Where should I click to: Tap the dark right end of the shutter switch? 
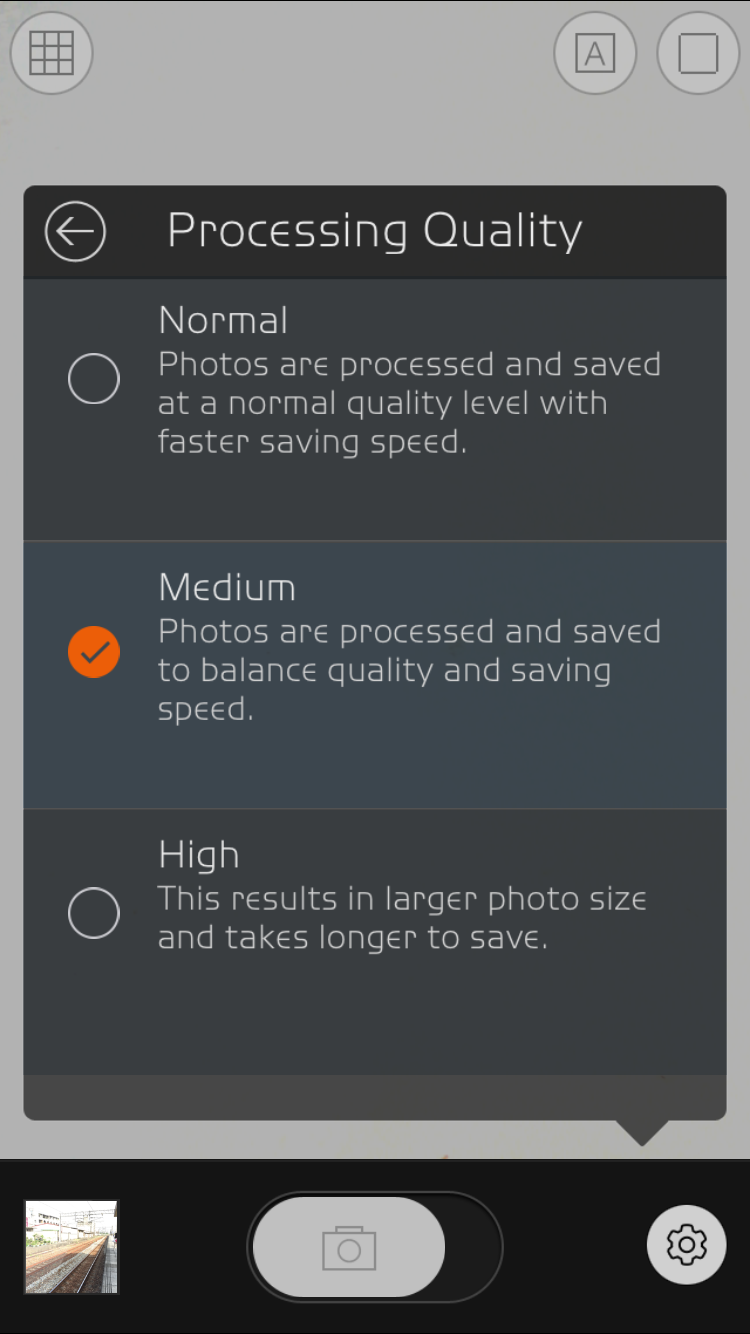click(x=473, y=1247)
